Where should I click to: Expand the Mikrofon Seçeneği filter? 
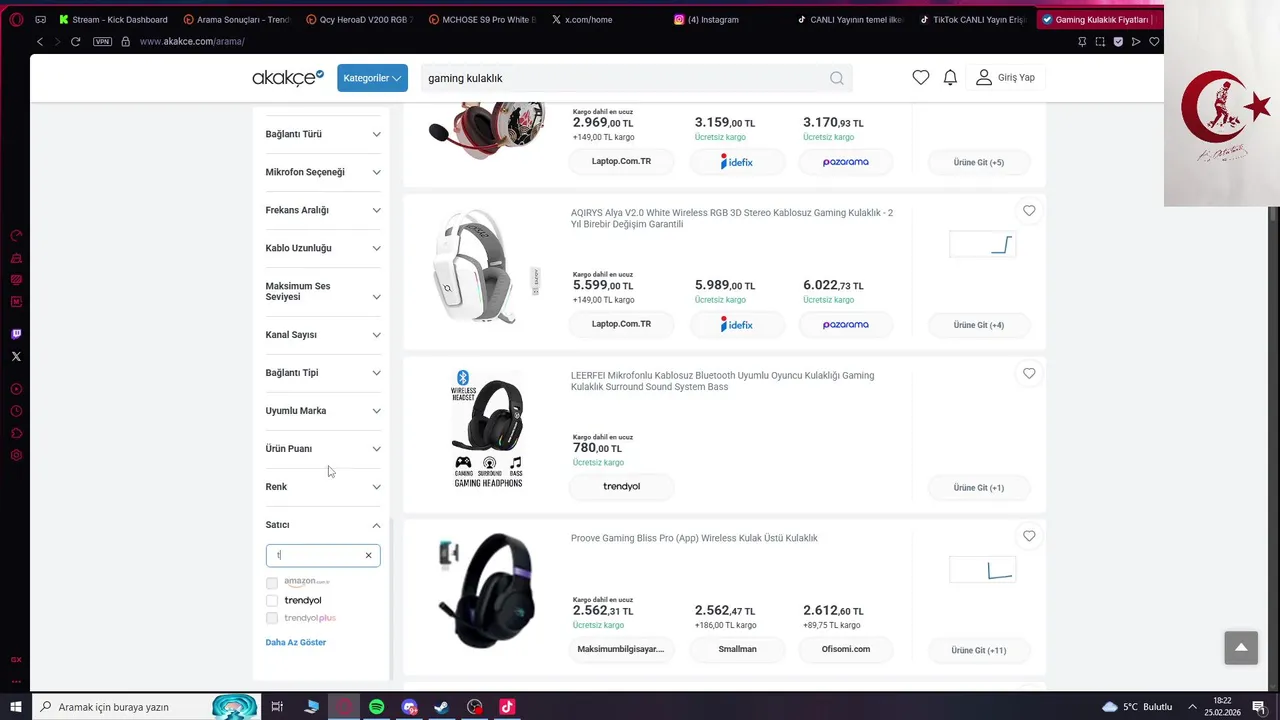coord(323,172)
